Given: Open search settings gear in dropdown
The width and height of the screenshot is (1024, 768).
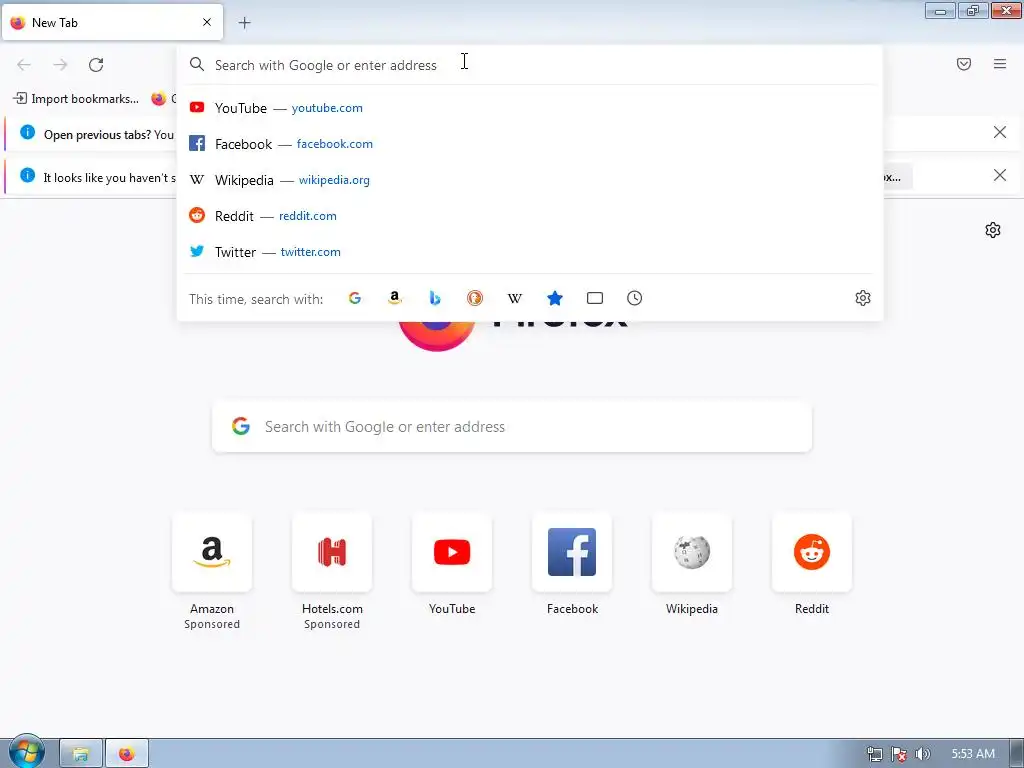Looking at the screenshot, I should tap(863, 298).
